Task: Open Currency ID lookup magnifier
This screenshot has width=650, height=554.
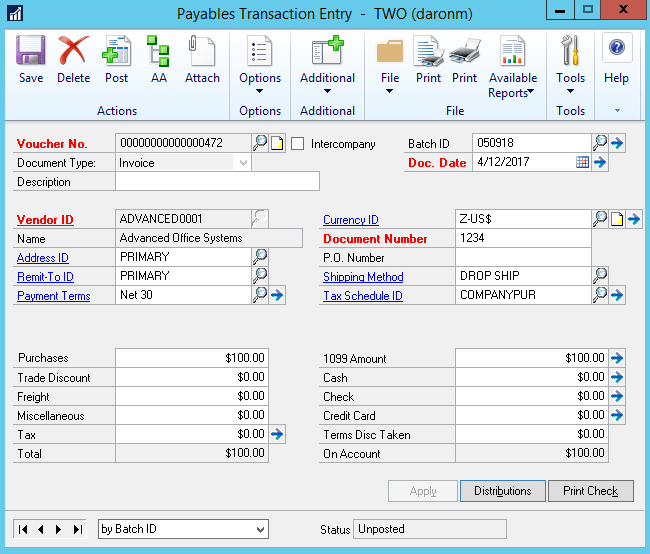Action: [600, 219]
